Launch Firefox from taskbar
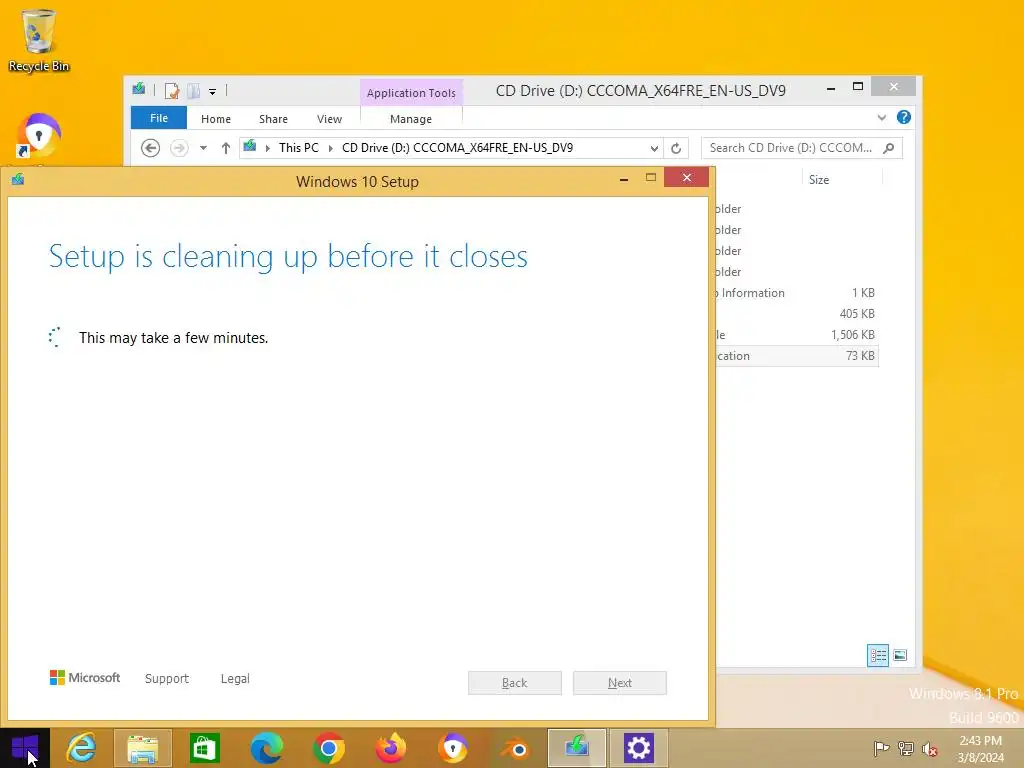 (x=391, y=748)
